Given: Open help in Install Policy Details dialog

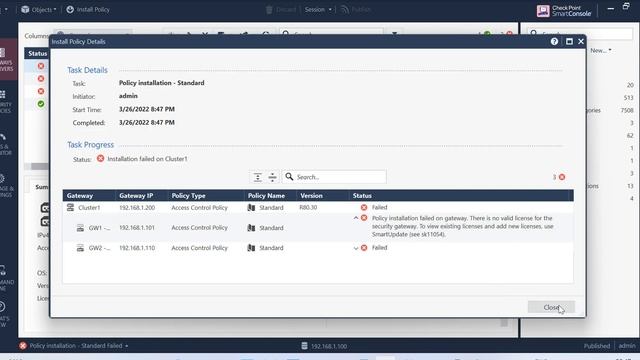Looking at the screenshot, I should pos(554,42).
